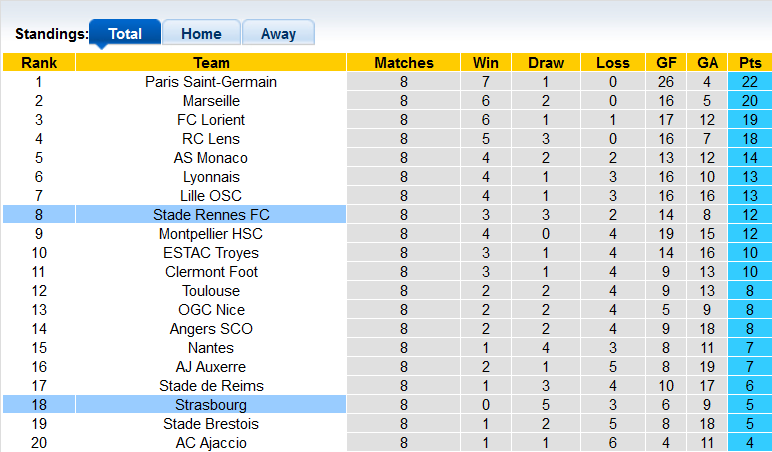Click the Toulouse team name
This screenshot has width=772, height=452.
211,291
